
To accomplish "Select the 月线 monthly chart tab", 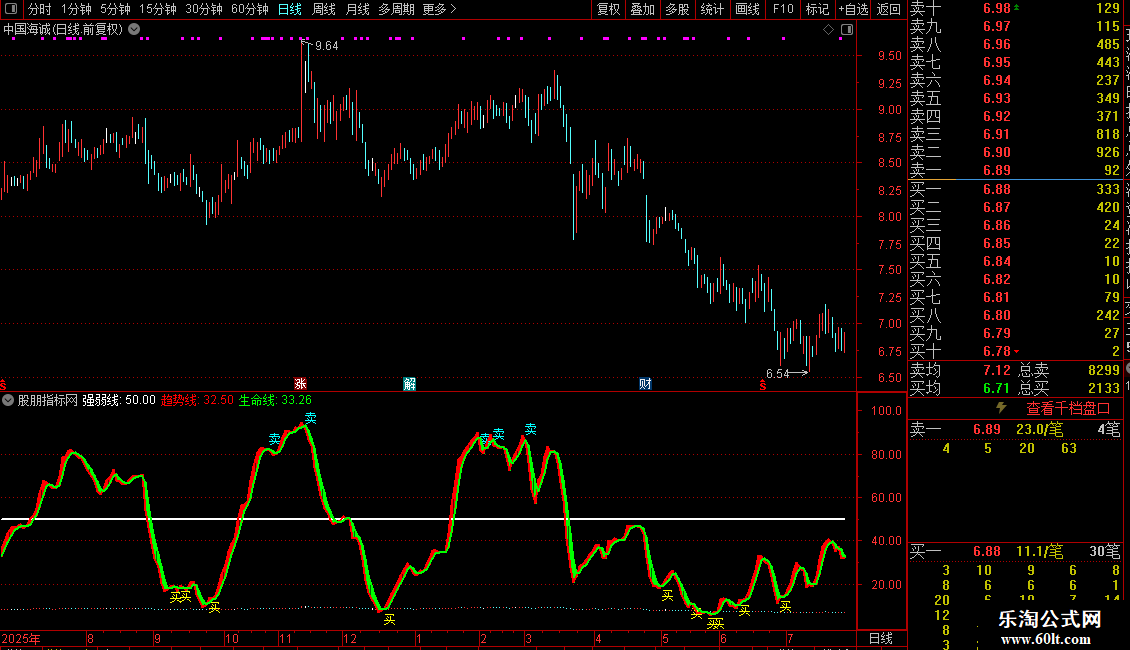I will pyautogui.click(x=357, y=9).
